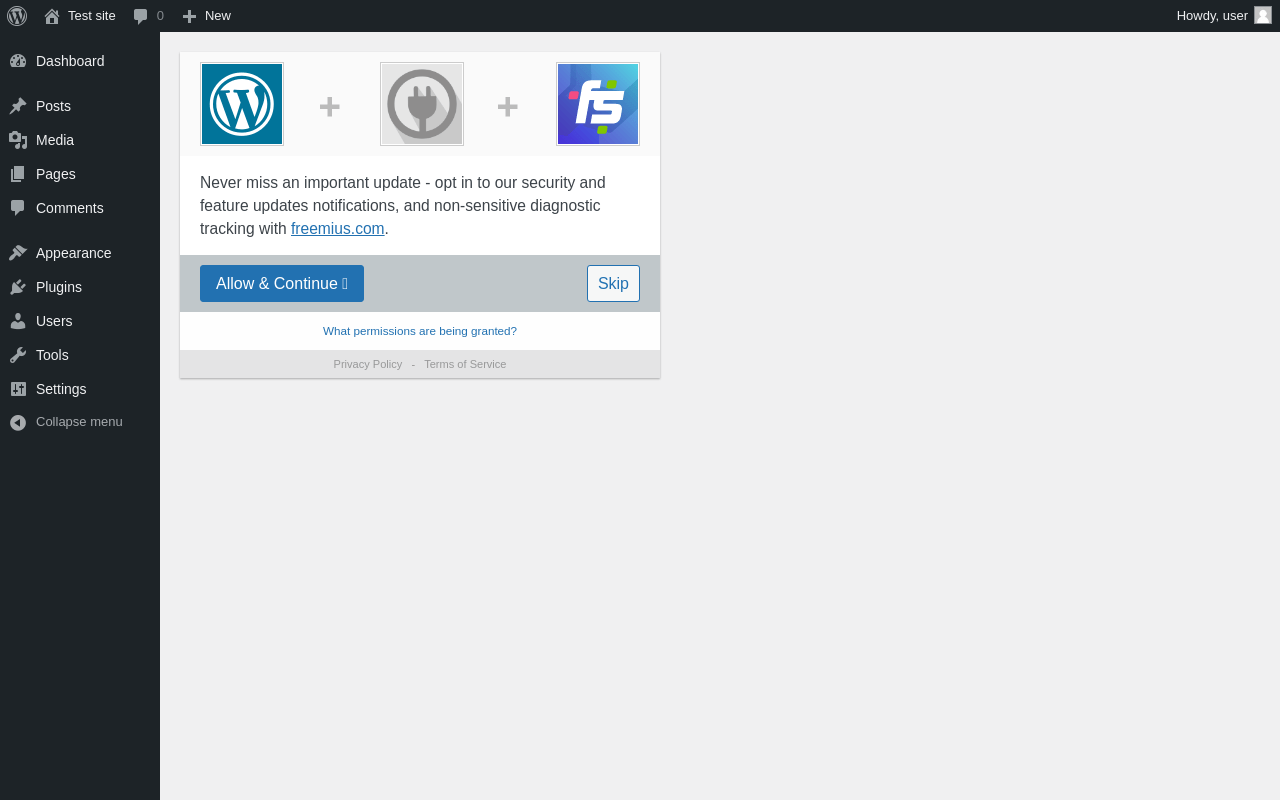Click the Tools wrench icon
Viewport: 1280px width, 800px height.
click(18, 355)
